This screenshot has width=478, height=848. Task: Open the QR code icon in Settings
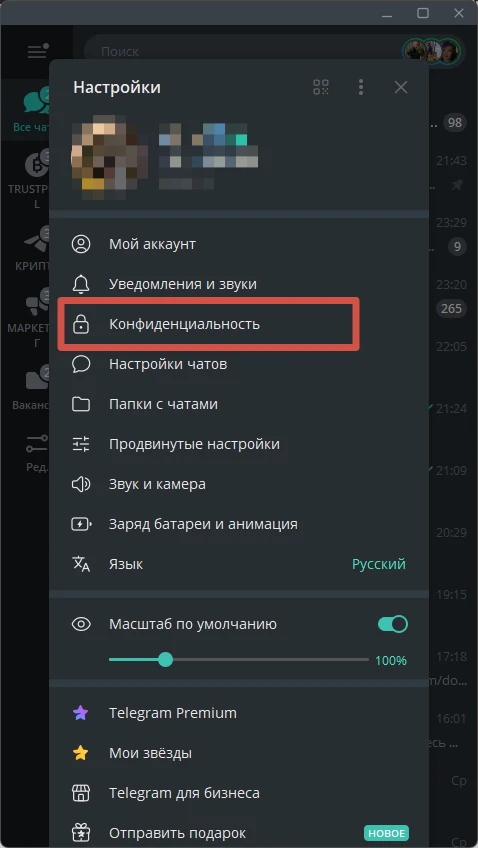(x=321, y=87)
